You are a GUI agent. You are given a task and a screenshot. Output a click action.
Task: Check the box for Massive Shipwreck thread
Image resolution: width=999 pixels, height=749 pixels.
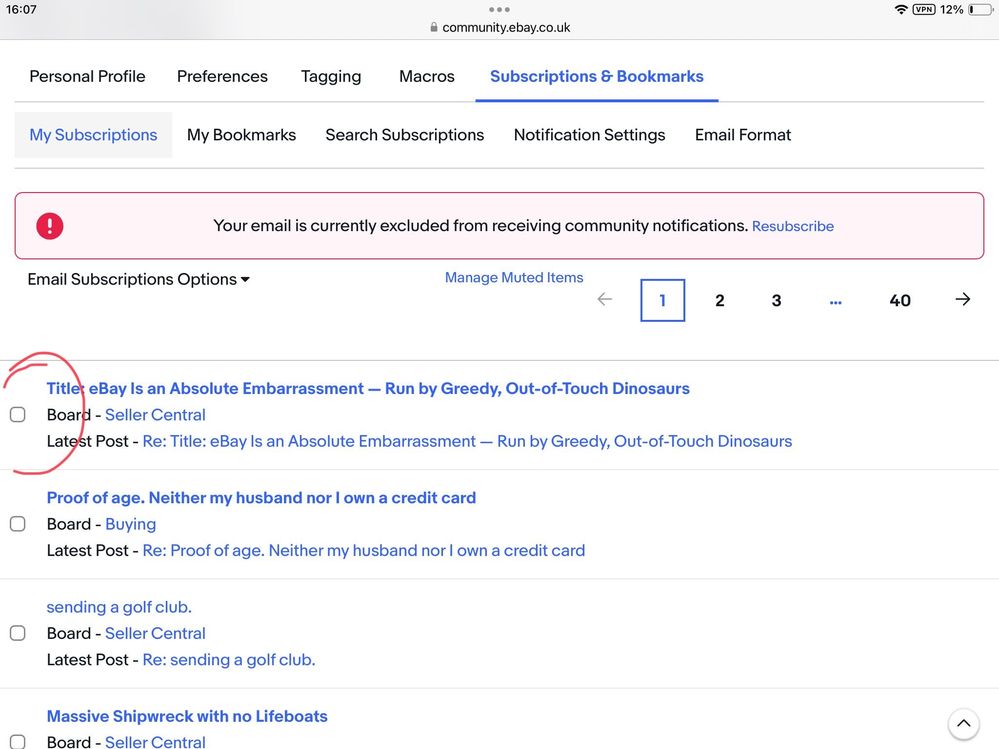pos(18,742)
